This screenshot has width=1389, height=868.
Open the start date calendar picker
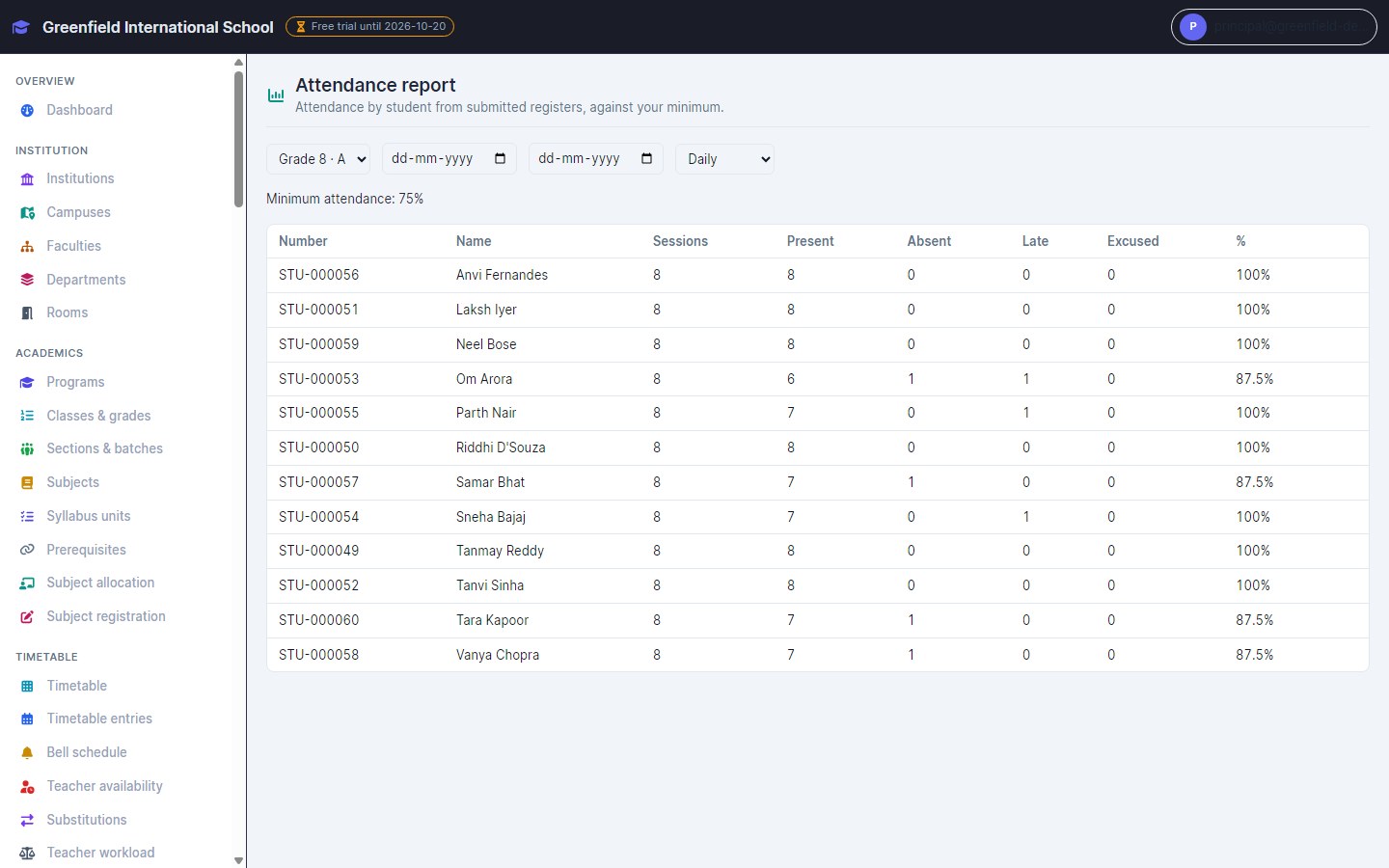point(500,158)
